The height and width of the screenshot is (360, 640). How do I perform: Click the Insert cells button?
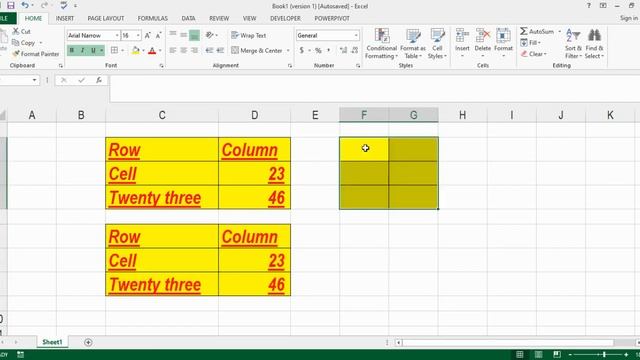(462, 43)
